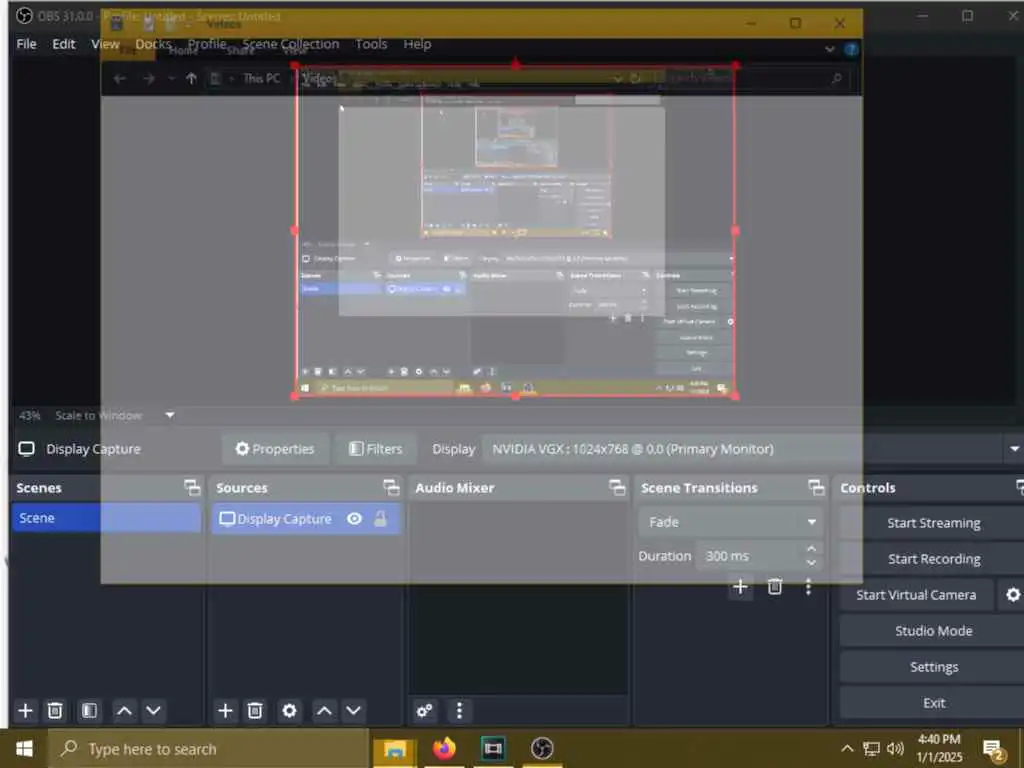
Task: Add a new source with plus icon
Action: tap(225, 711)
